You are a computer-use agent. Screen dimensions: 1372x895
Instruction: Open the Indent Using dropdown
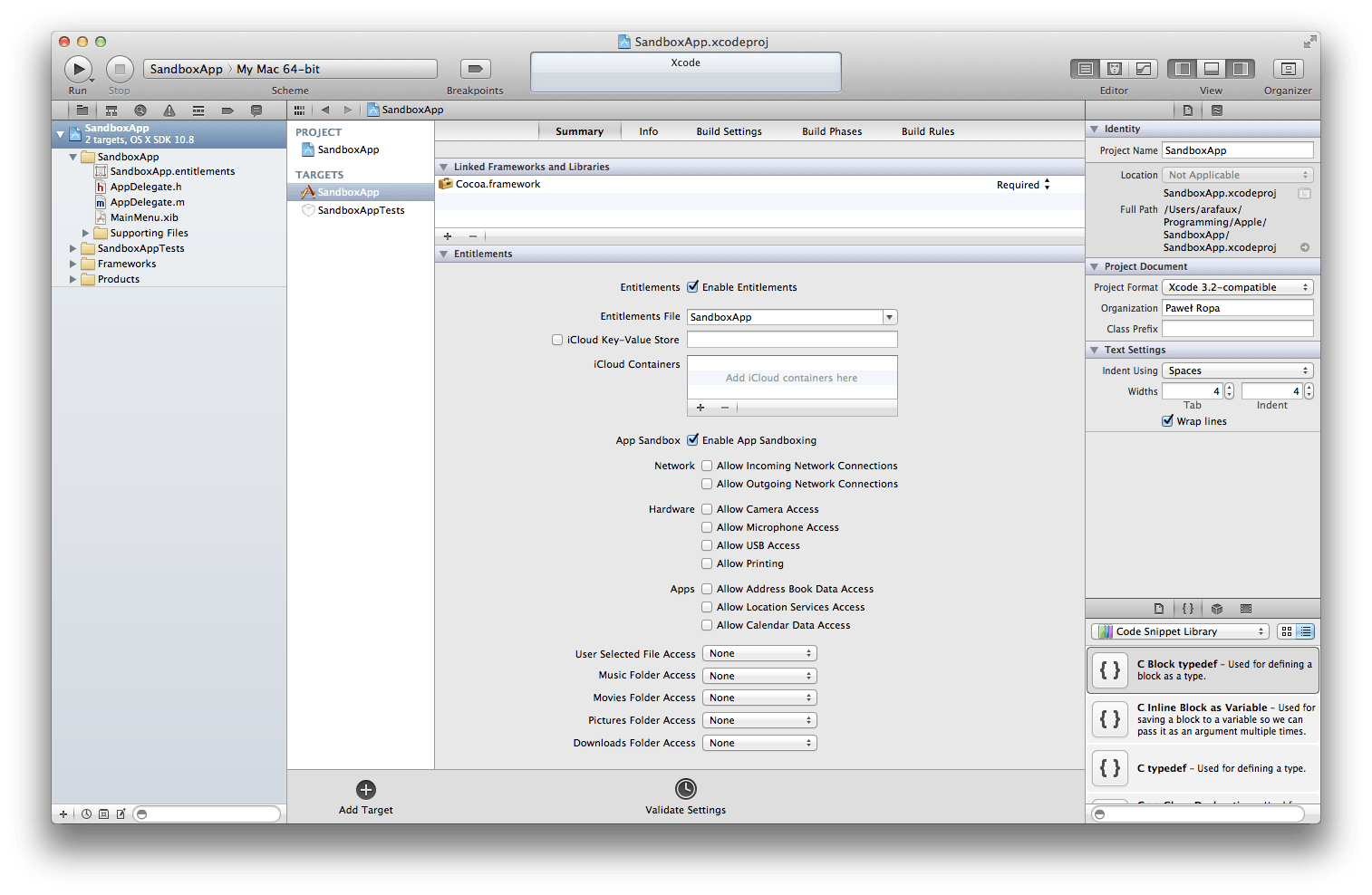1238,371
